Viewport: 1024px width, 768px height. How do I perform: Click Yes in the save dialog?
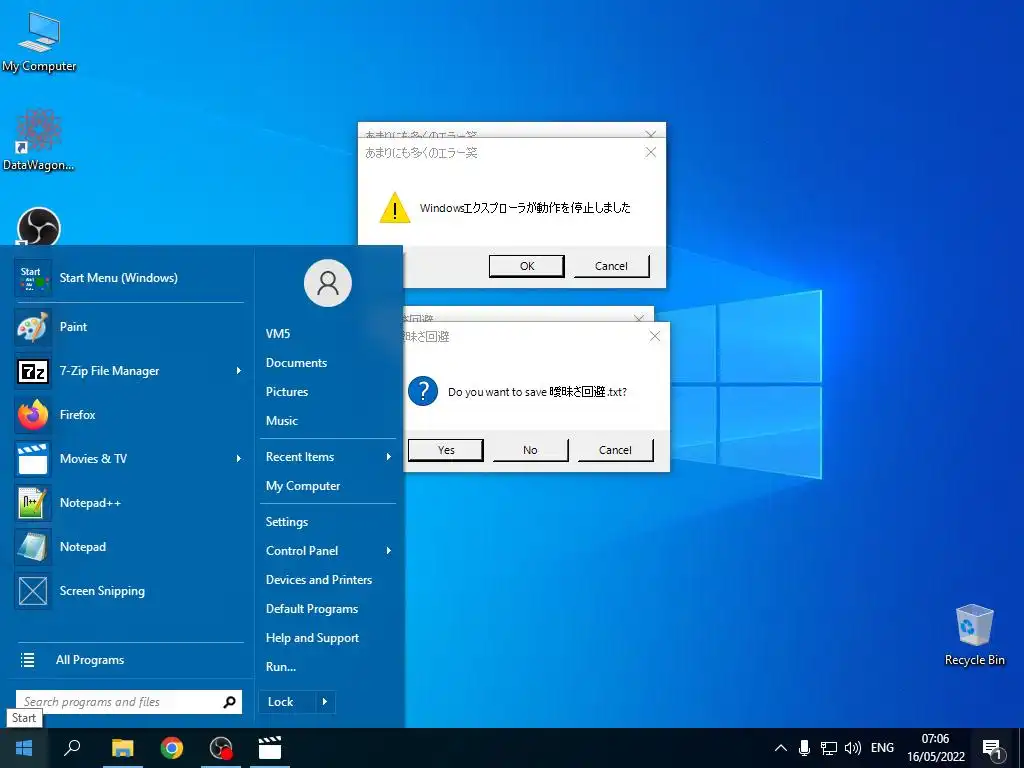[x=446, y=450]
